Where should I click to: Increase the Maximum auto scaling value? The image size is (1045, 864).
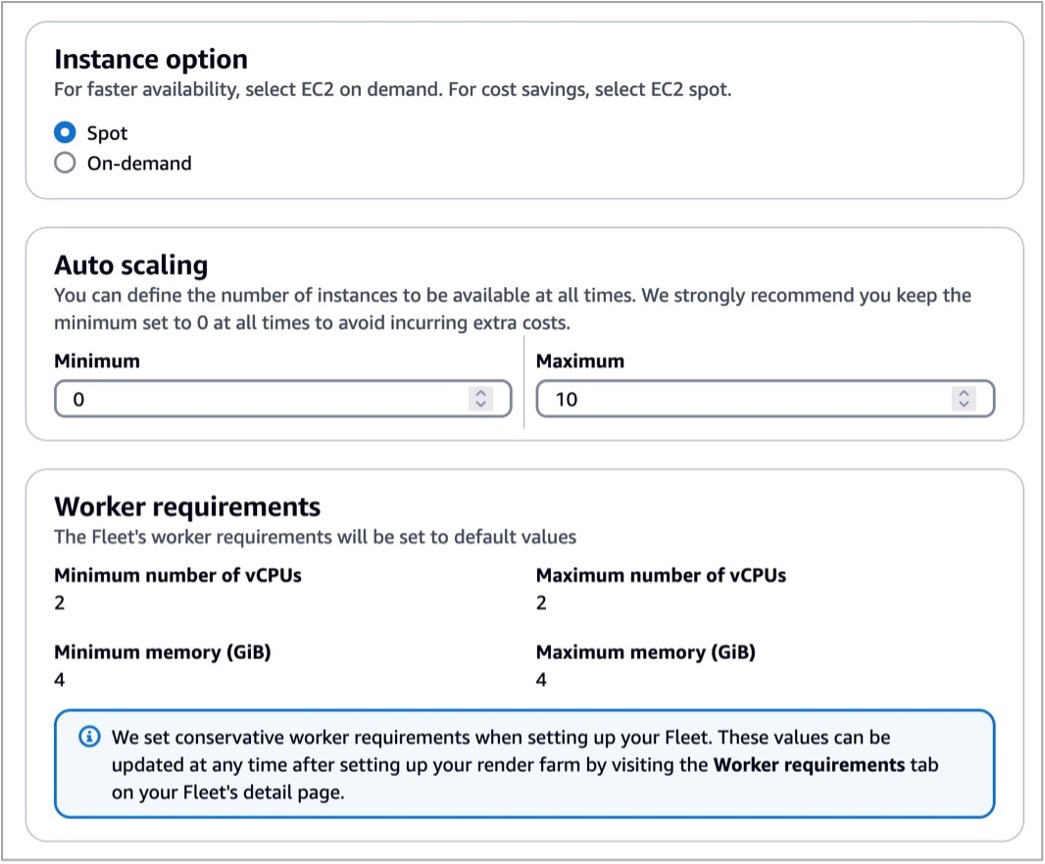click(x=964, y=393)
